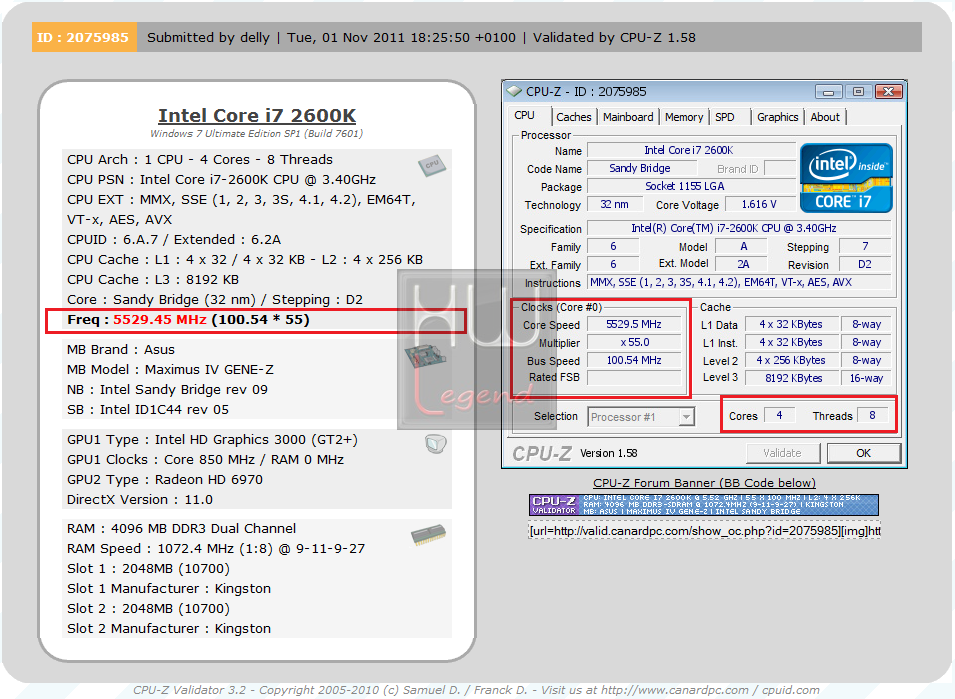Click the Level 3 value 8192 KBytes
The height and width of the screenshot is (699, 955).
(791, 378)
